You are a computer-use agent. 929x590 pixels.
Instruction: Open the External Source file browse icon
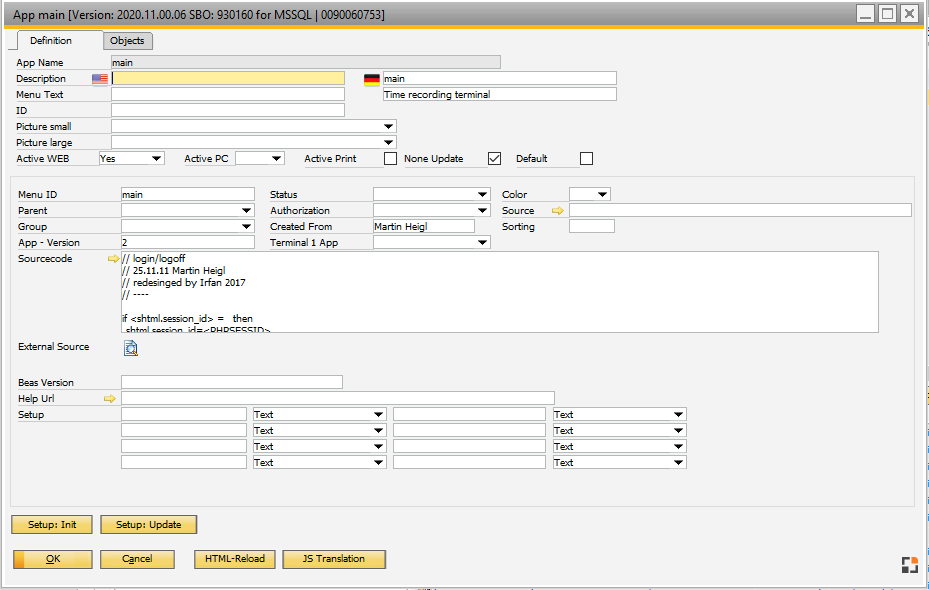pos(131,348)
